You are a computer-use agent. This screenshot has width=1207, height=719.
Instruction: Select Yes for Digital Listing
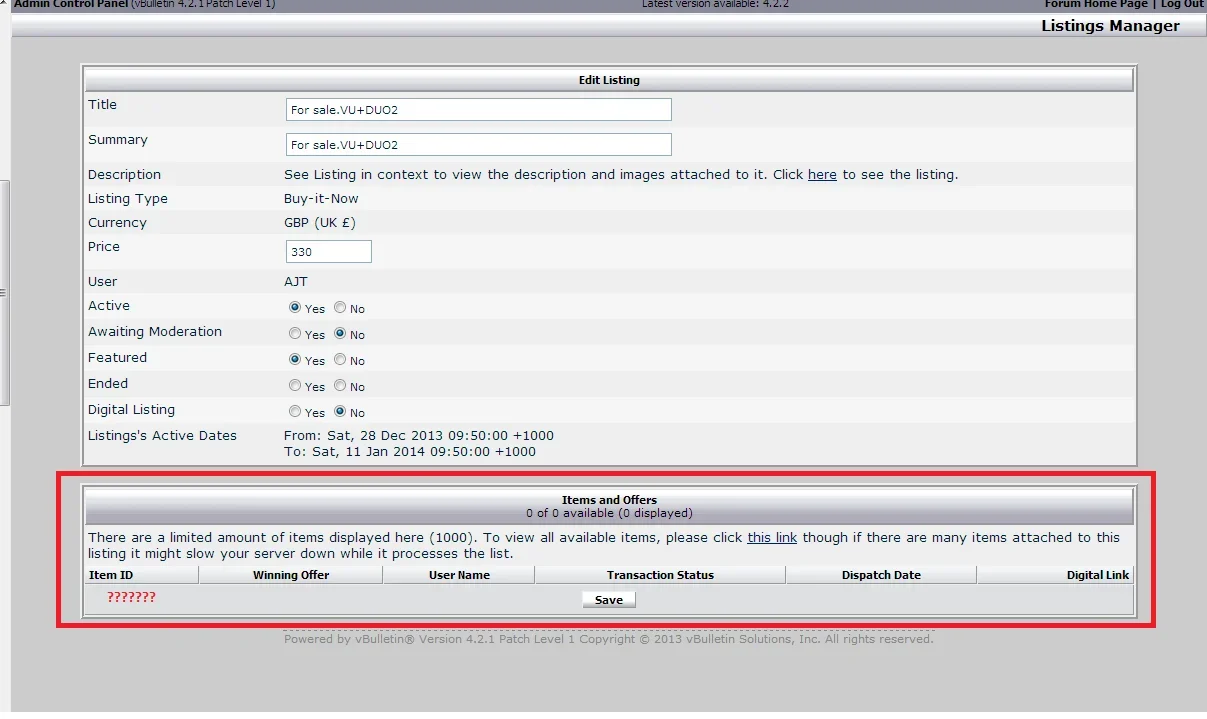pyautogui.click(x=295, y=412)
